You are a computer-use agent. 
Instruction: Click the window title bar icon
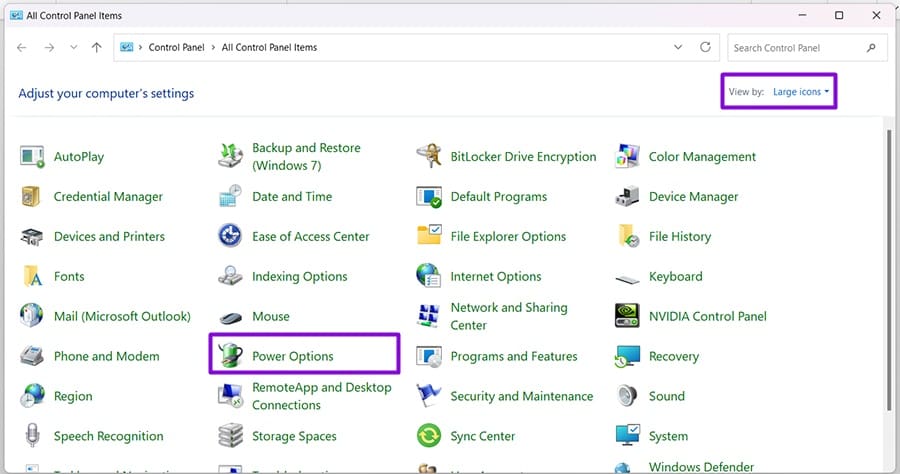pyautogui.click(x=17, y=15)
